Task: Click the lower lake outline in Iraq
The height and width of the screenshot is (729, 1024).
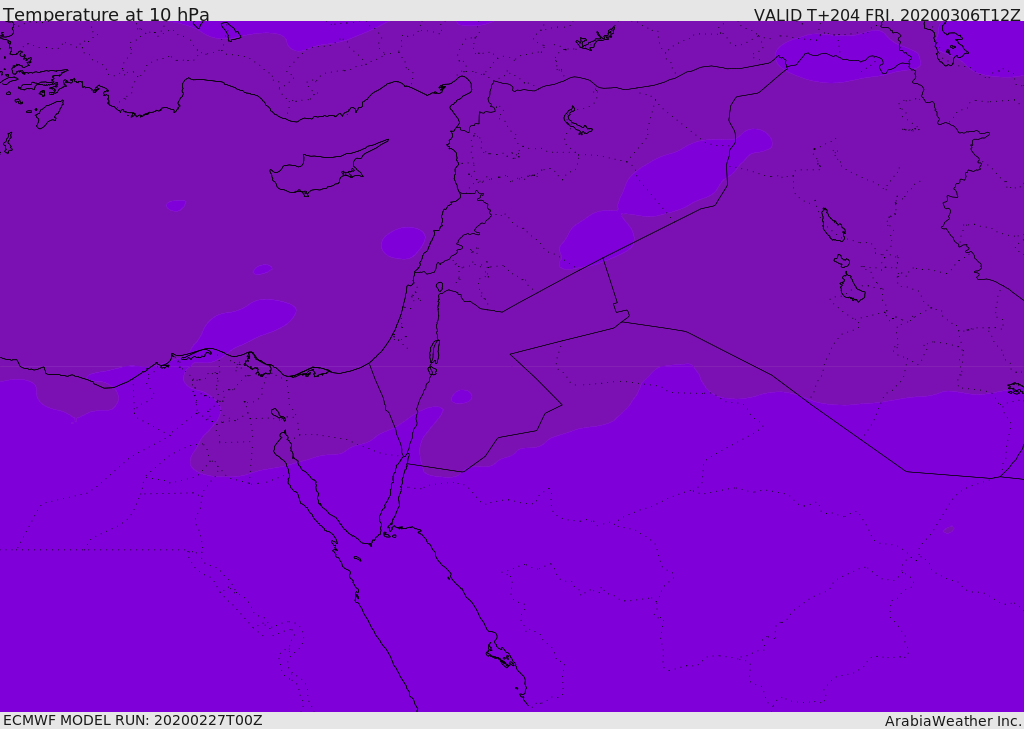Action: click(851, 288)
